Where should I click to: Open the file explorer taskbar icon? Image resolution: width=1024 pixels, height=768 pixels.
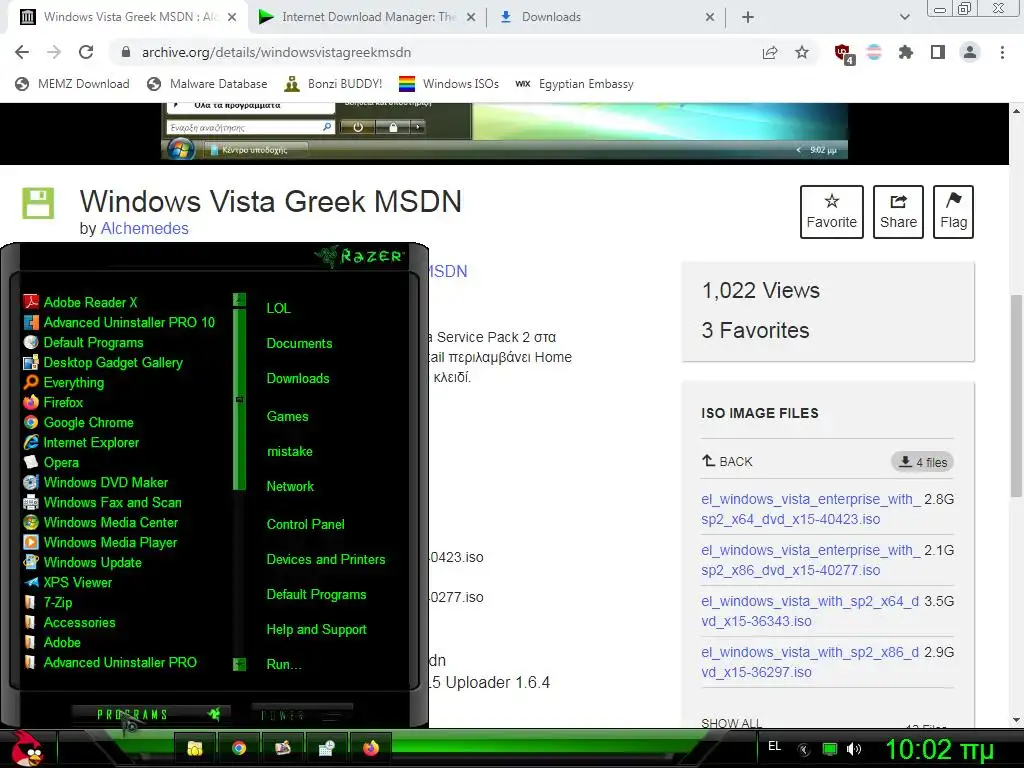195,748
